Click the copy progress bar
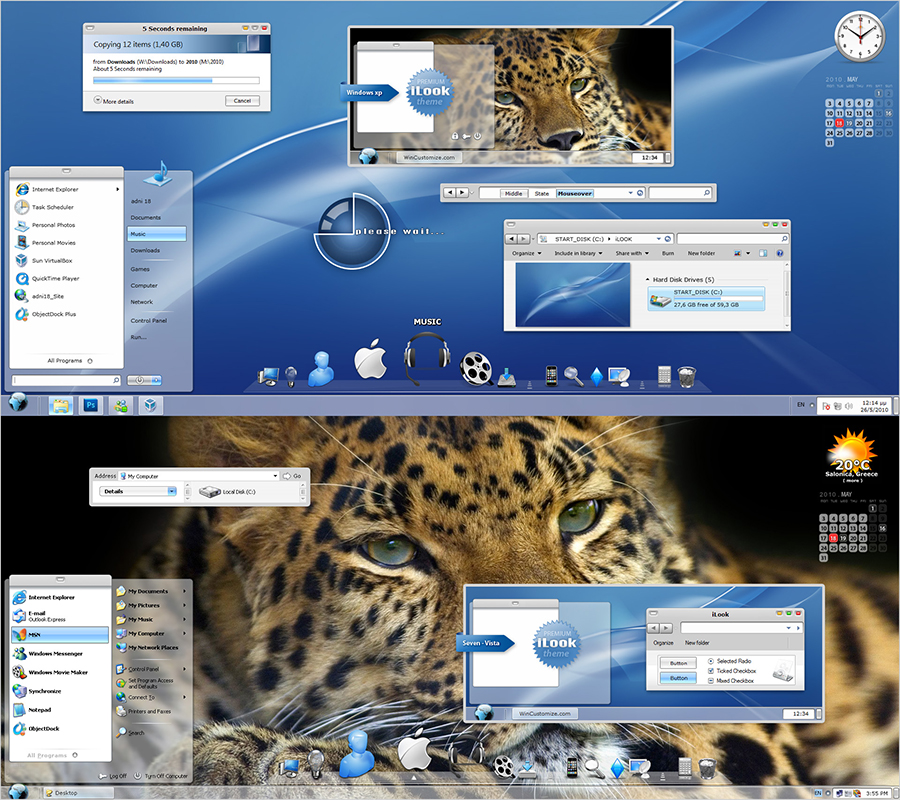This screenshot has width=900, height=800. (x=176, y=81)
